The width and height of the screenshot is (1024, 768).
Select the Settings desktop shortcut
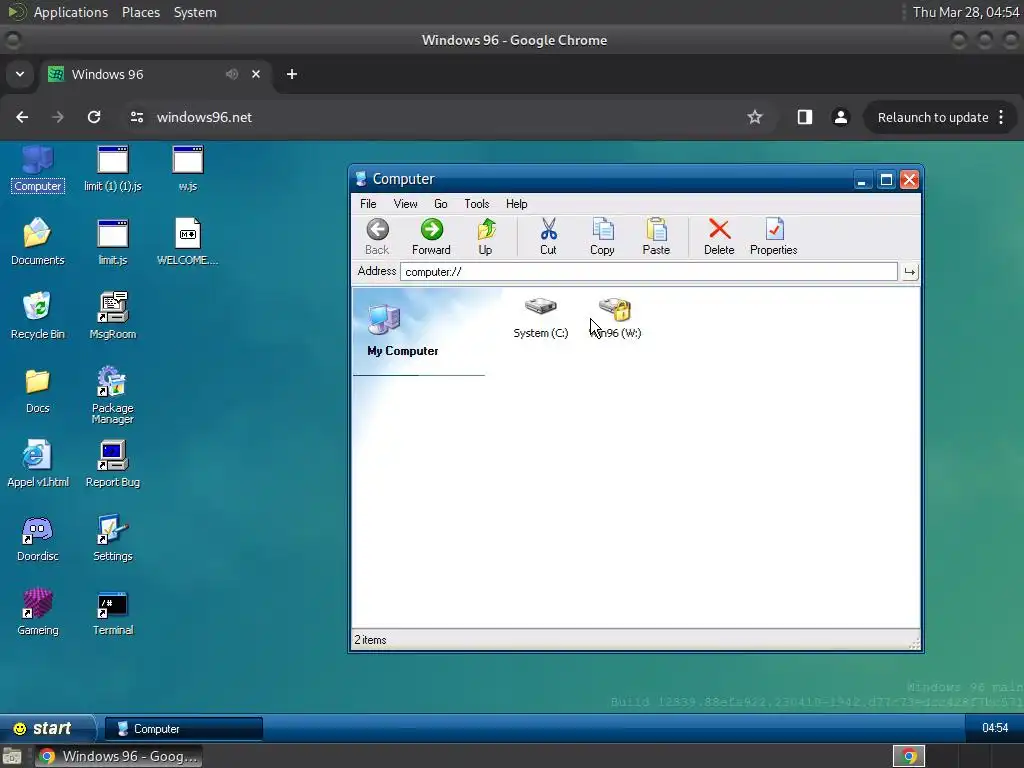(113, 539)
